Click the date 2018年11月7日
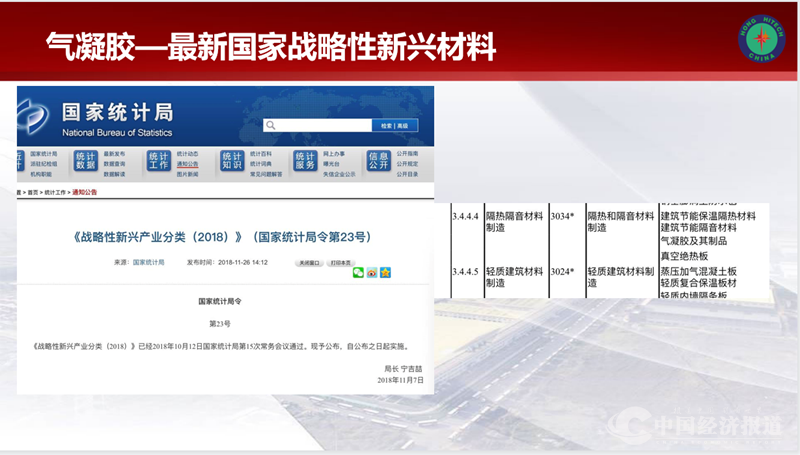 [x=401, y=380]
